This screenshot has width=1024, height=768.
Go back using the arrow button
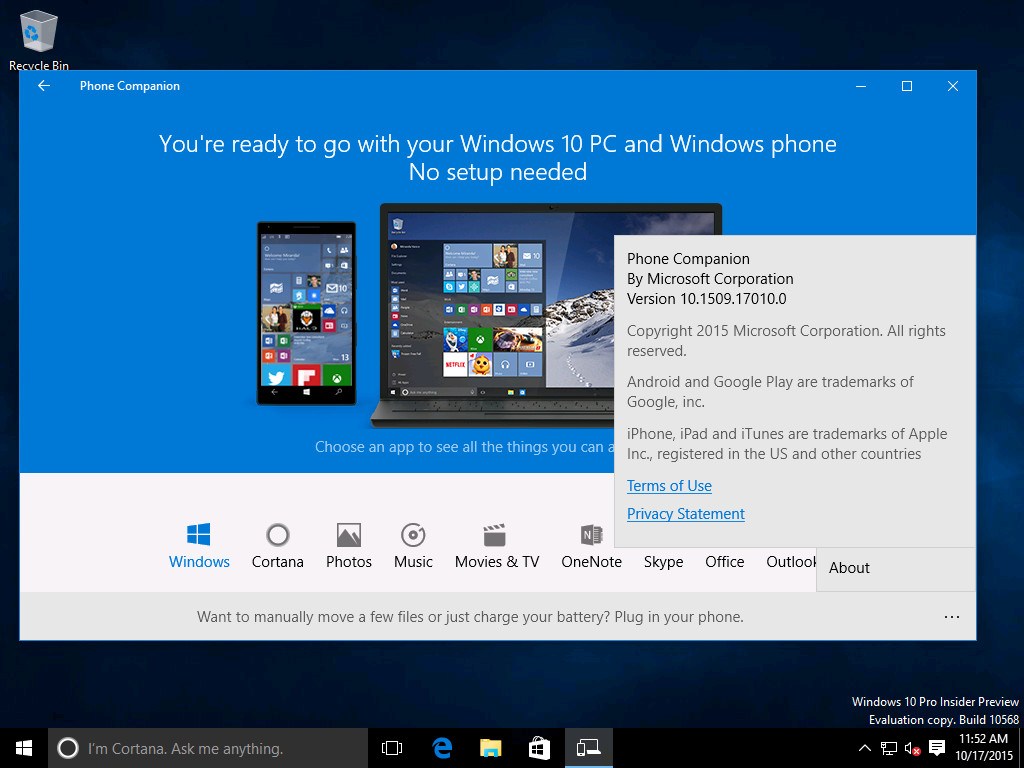[x=43, y=86]
